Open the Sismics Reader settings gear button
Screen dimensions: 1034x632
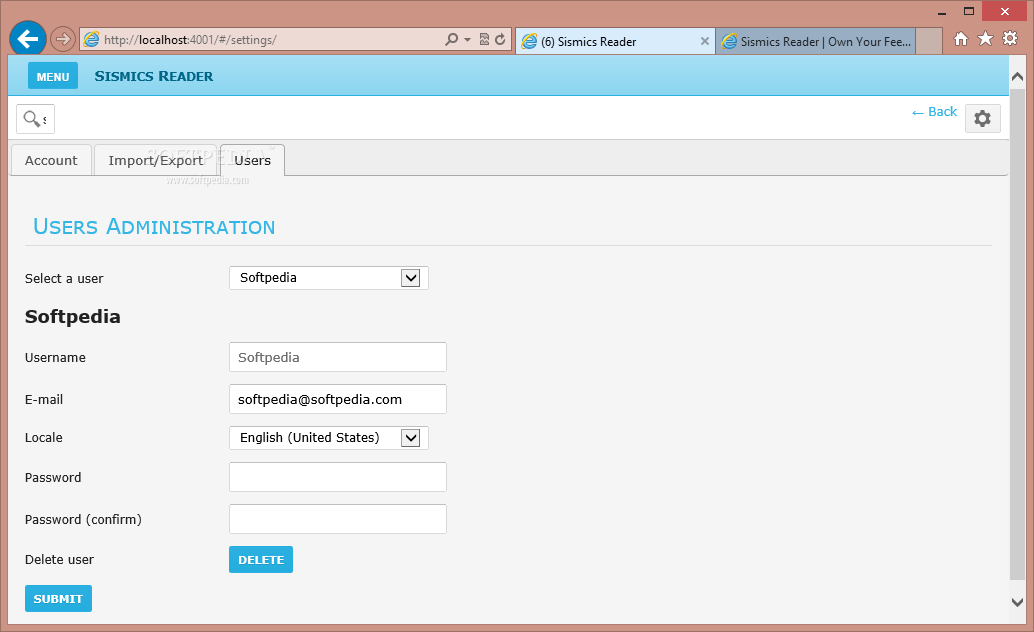point(983,119)
